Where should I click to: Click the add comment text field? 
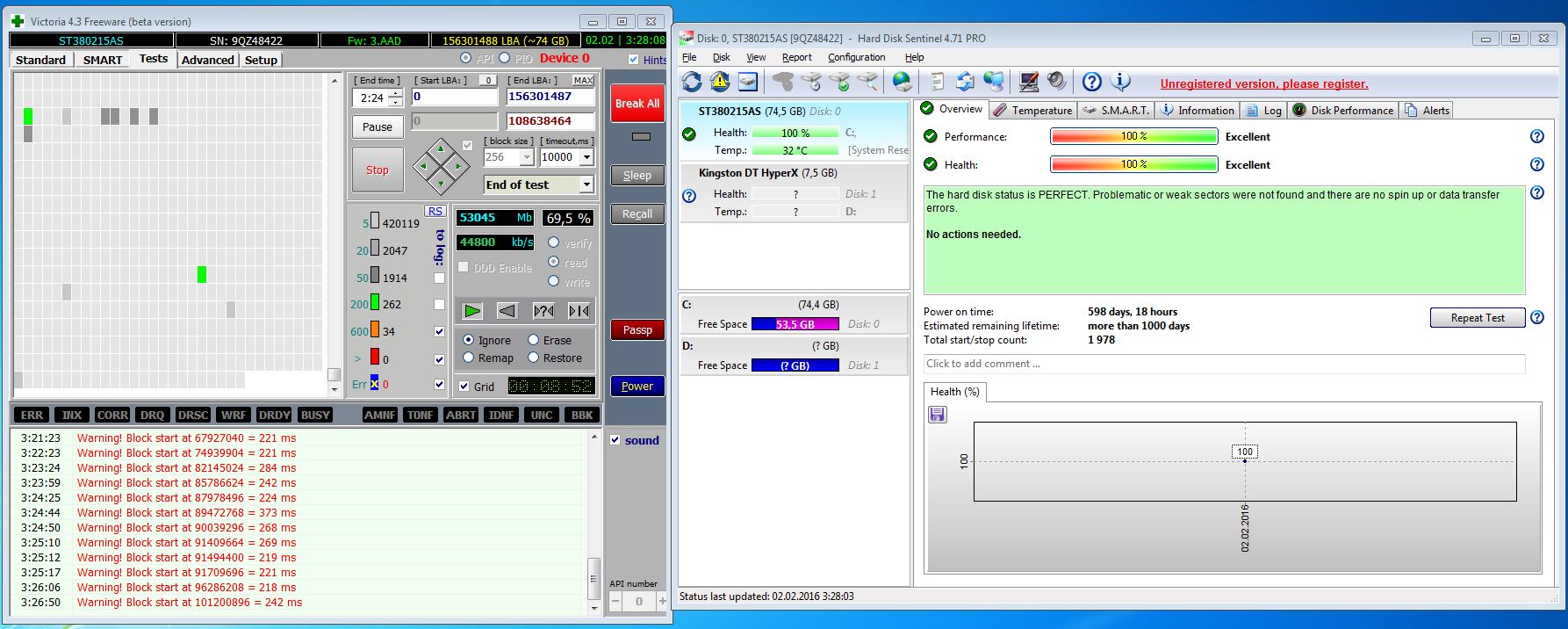[x=1224, y=364]
